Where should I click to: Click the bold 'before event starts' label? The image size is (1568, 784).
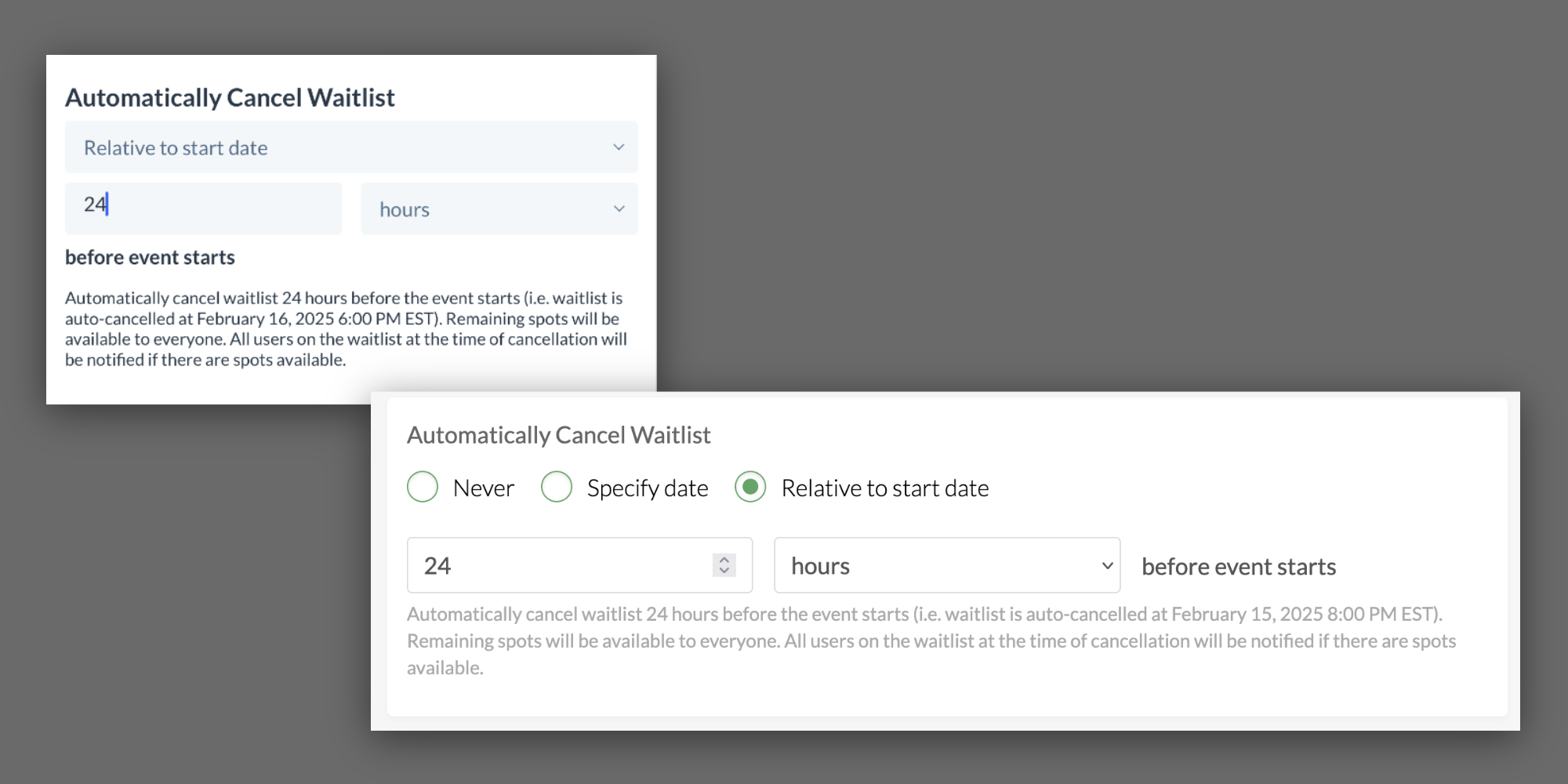coord(150,257)
